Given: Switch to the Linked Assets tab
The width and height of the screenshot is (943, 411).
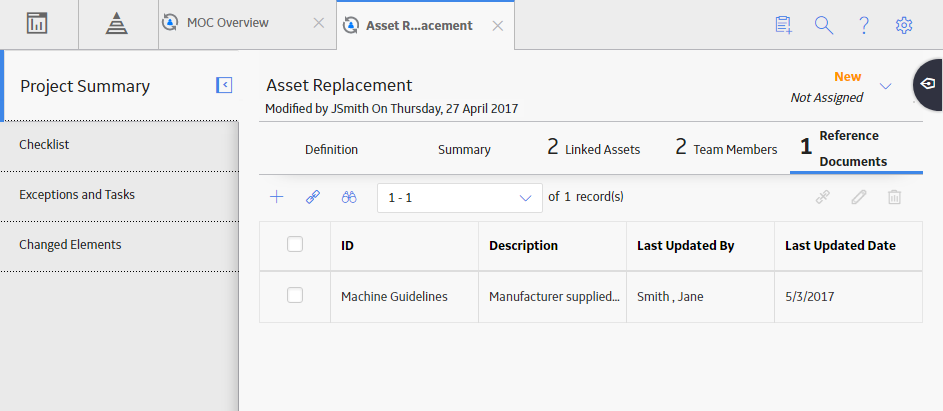Looking at the screenshot, I should coord(594,148).
